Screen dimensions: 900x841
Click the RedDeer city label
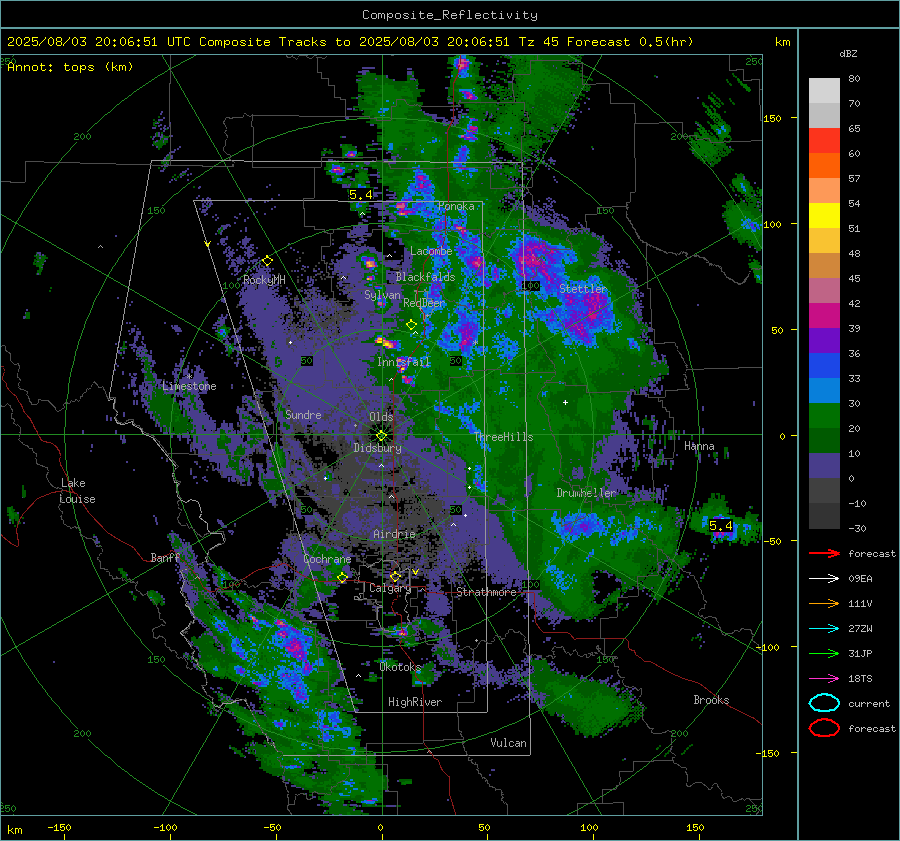pos(424,303)
